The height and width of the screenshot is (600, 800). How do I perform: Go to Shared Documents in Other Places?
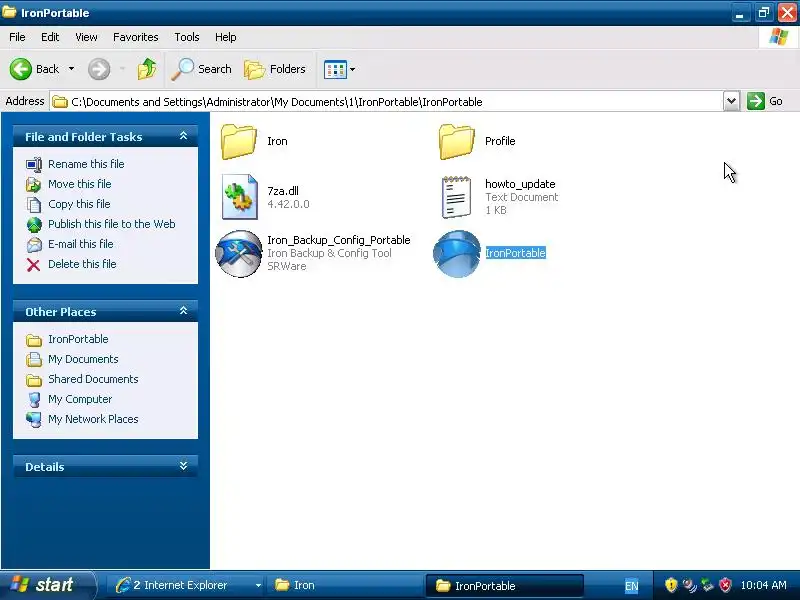[x=93, y=379]
